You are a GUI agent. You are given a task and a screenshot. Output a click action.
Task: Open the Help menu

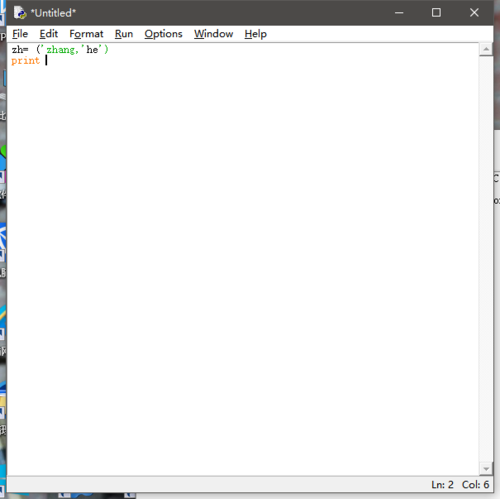[x=256, y=34]
